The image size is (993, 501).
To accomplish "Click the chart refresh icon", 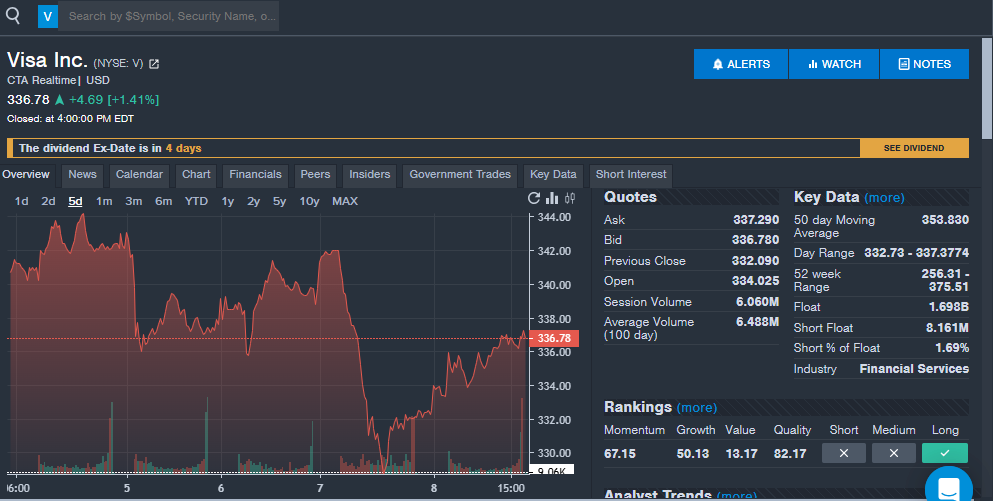I will (x=534, y=198).
